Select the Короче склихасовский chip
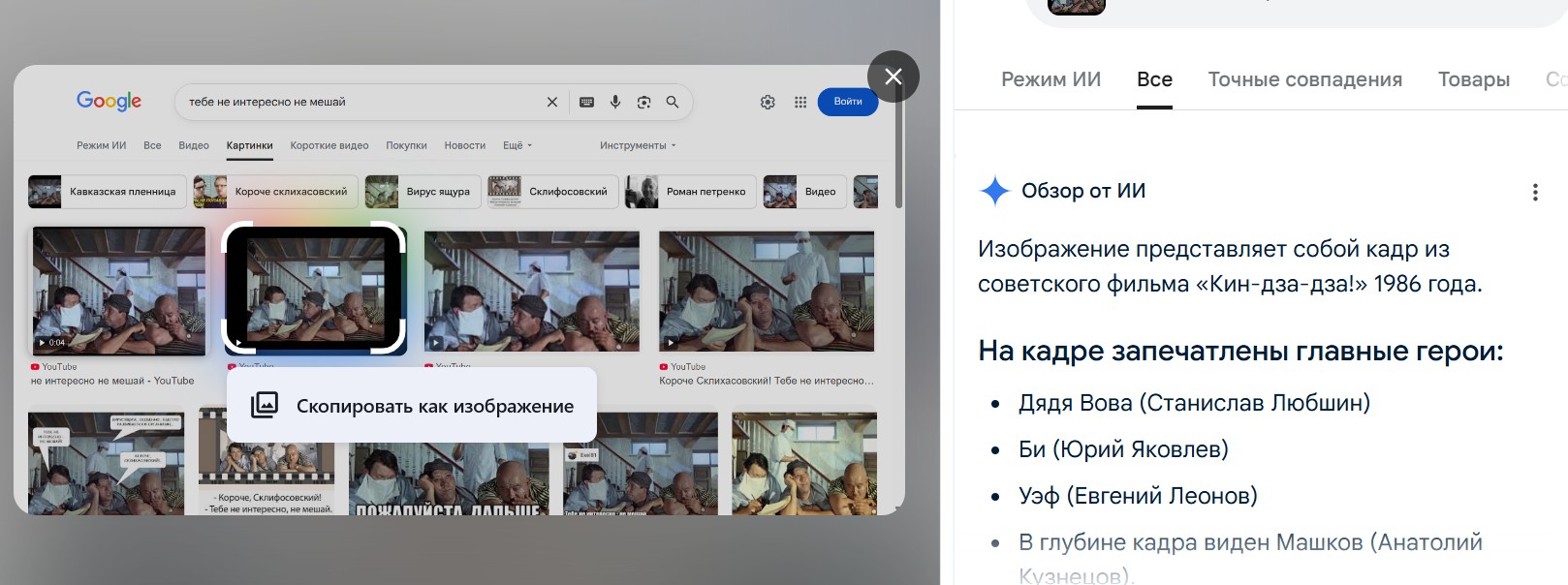Image resolution: width=1568 pixels, height=585 pixels. [275, 192]
